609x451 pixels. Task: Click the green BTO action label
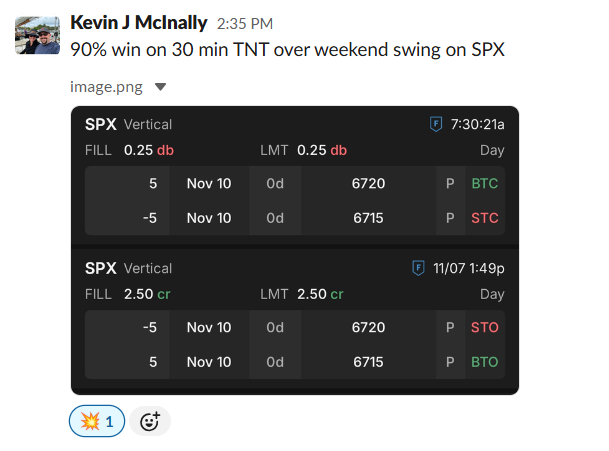(485, 362)
